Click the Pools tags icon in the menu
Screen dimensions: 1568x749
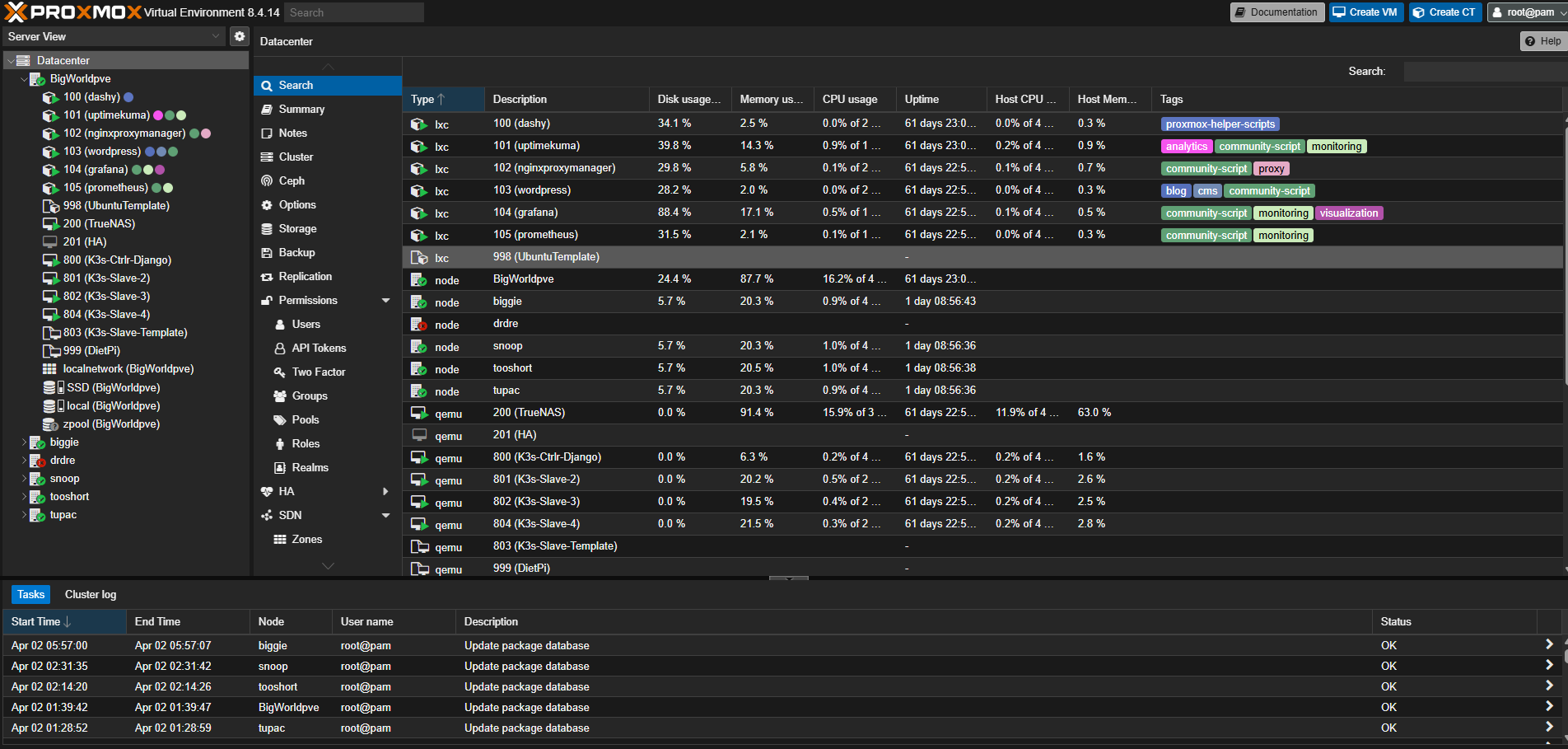(x=280, y=420)
